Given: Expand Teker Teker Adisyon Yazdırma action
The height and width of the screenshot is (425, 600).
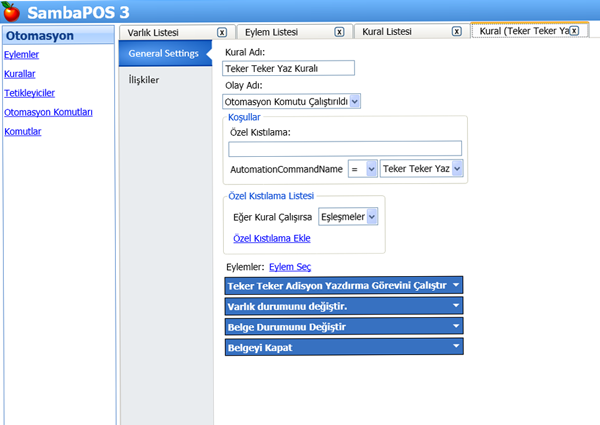Looking at the screenshot, I should tap(345, 285).
